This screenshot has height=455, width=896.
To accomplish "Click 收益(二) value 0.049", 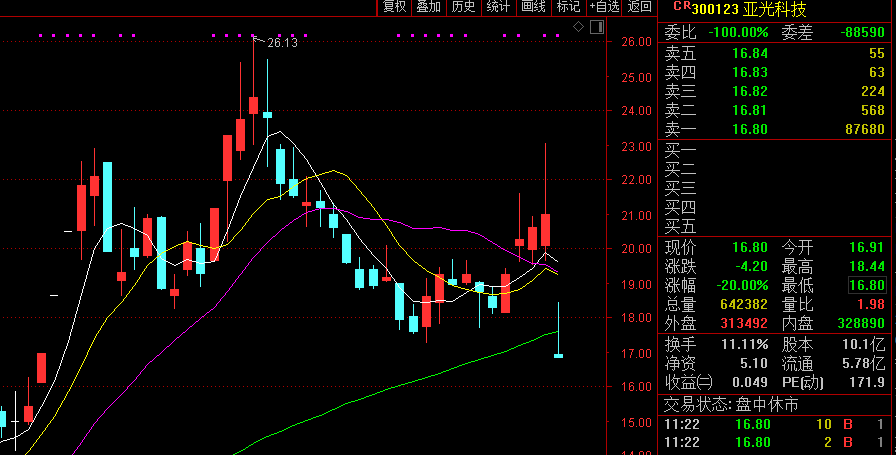I will [x=750, y=382].
